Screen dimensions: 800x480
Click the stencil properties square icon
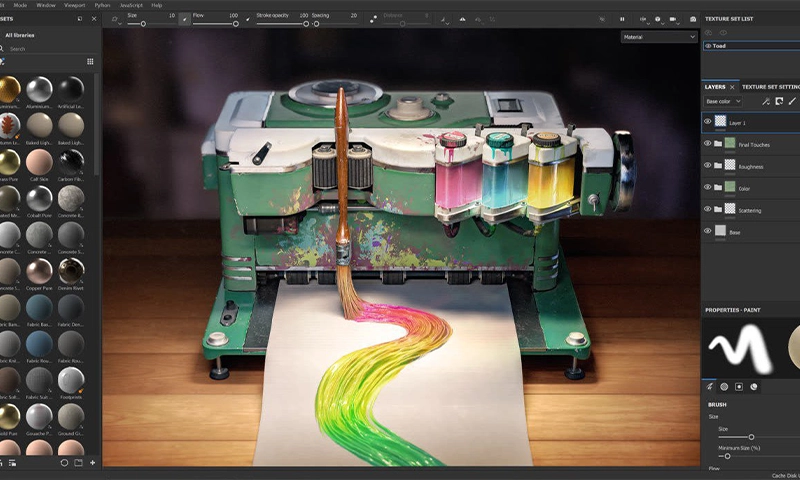coord(739,386)
